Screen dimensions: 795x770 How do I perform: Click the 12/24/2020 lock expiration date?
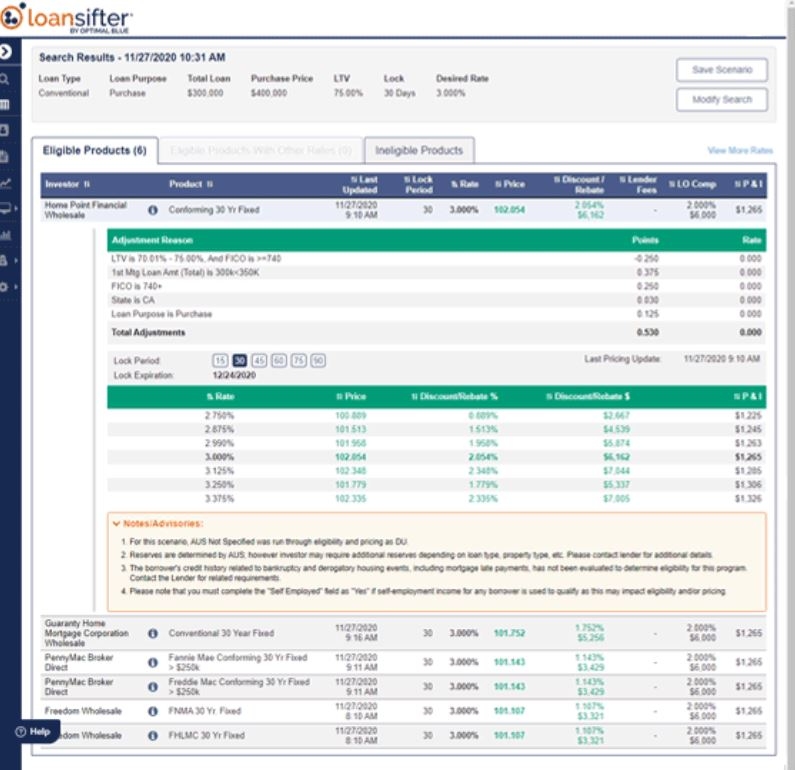coord(234,375)
